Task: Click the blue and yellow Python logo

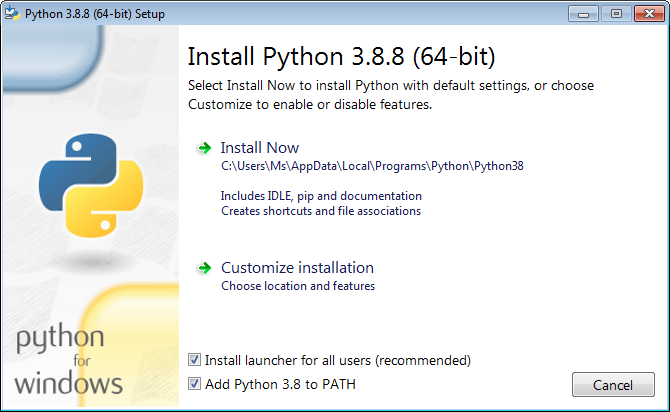Action: (91, 185)
